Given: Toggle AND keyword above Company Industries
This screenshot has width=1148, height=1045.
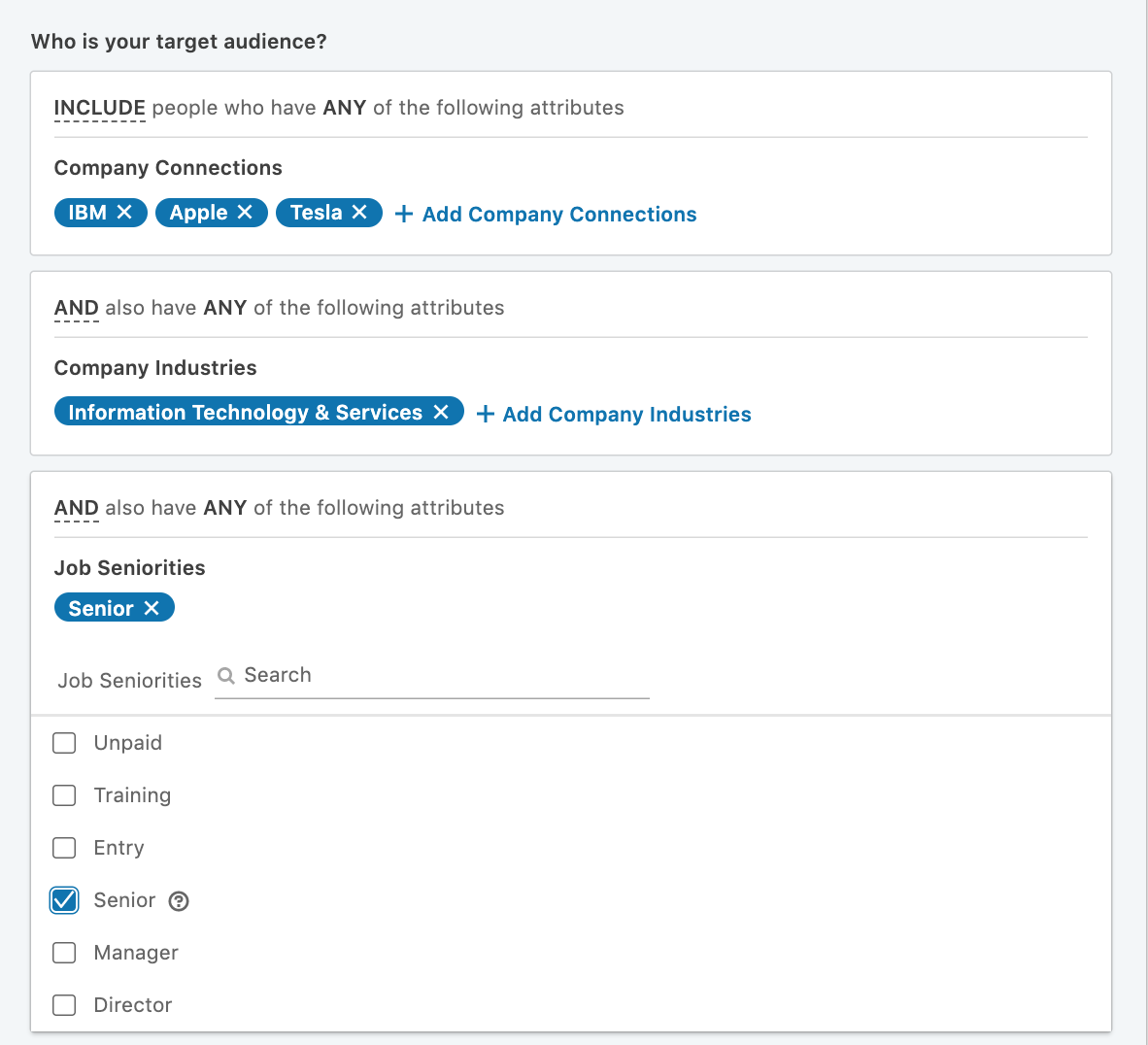Looking at the screenshot, I should point(76,308).
